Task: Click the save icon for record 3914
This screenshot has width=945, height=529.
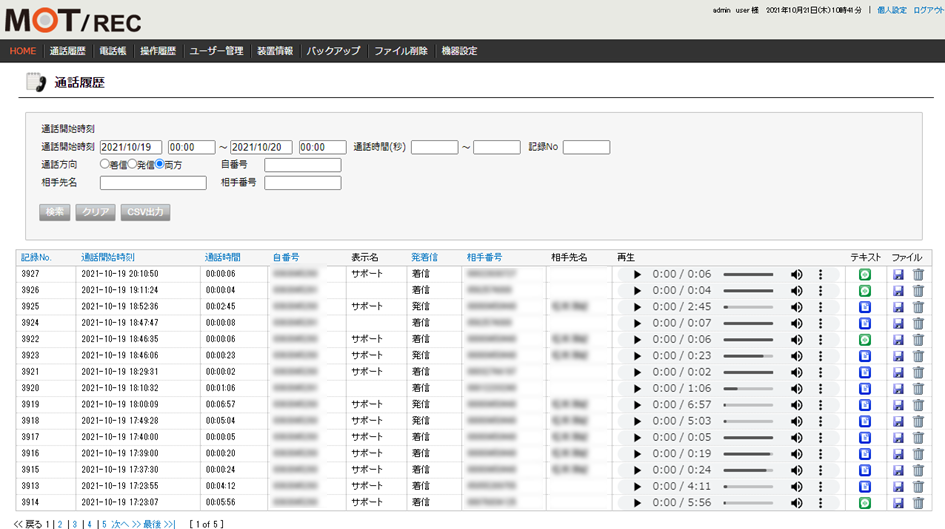Action: [x=898, y=502]
